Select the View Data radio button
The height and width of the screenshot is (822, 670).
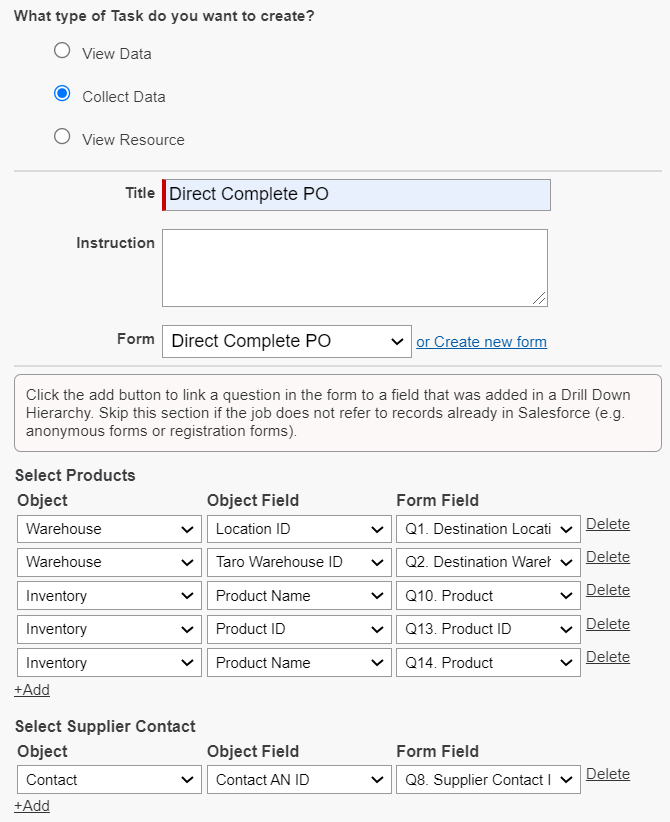pos(62,51)
